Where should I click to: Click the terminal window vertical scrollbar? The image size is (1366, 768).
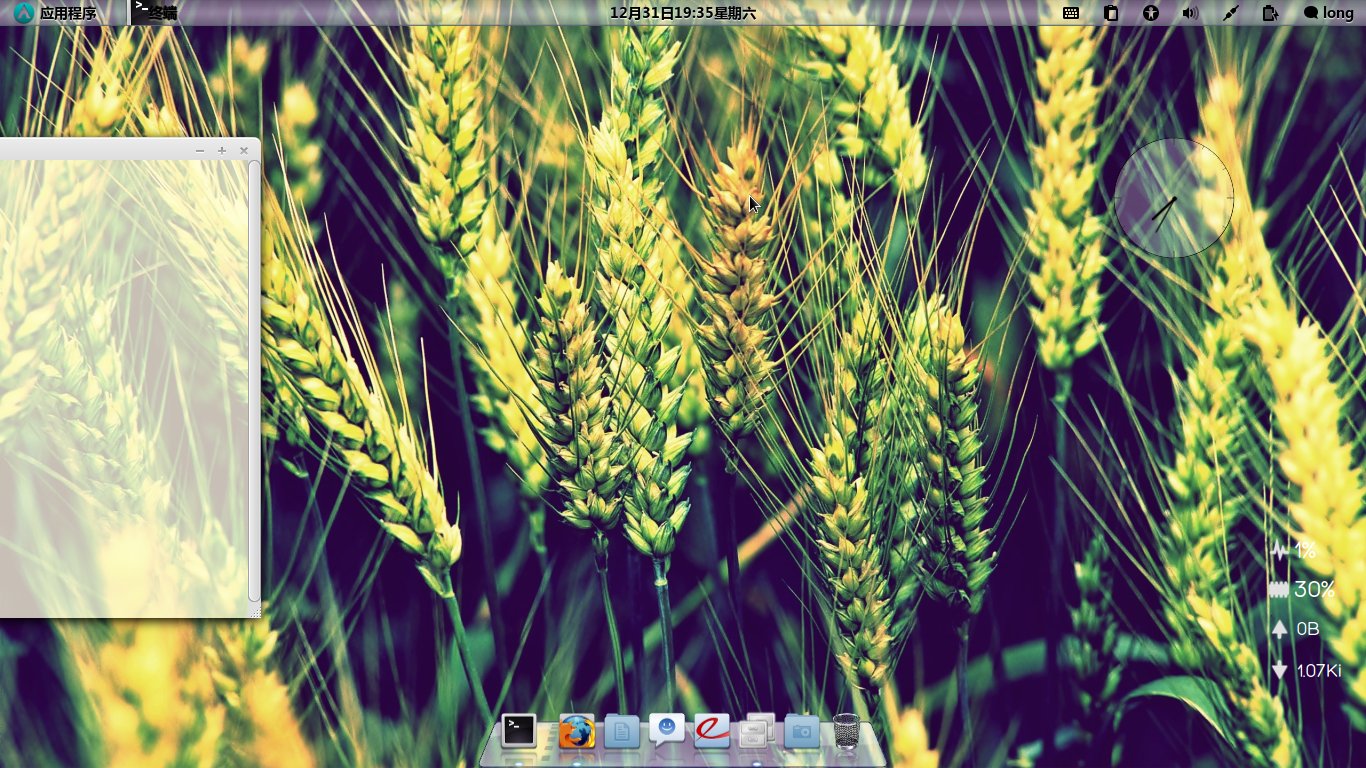(x=254, y=381)
